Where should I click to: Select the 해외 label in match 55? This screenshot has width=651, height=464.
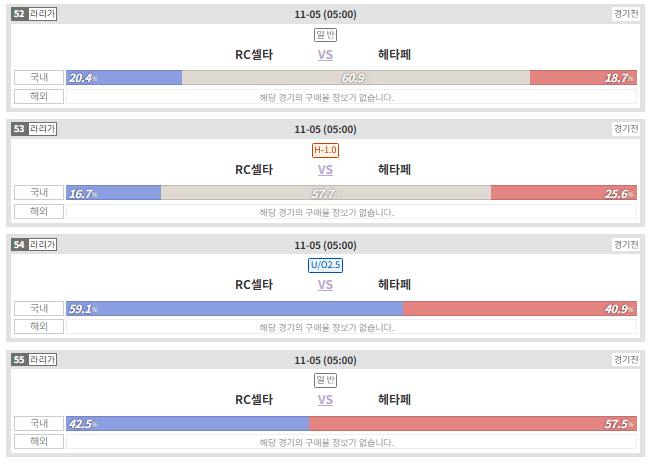point(39,442)
